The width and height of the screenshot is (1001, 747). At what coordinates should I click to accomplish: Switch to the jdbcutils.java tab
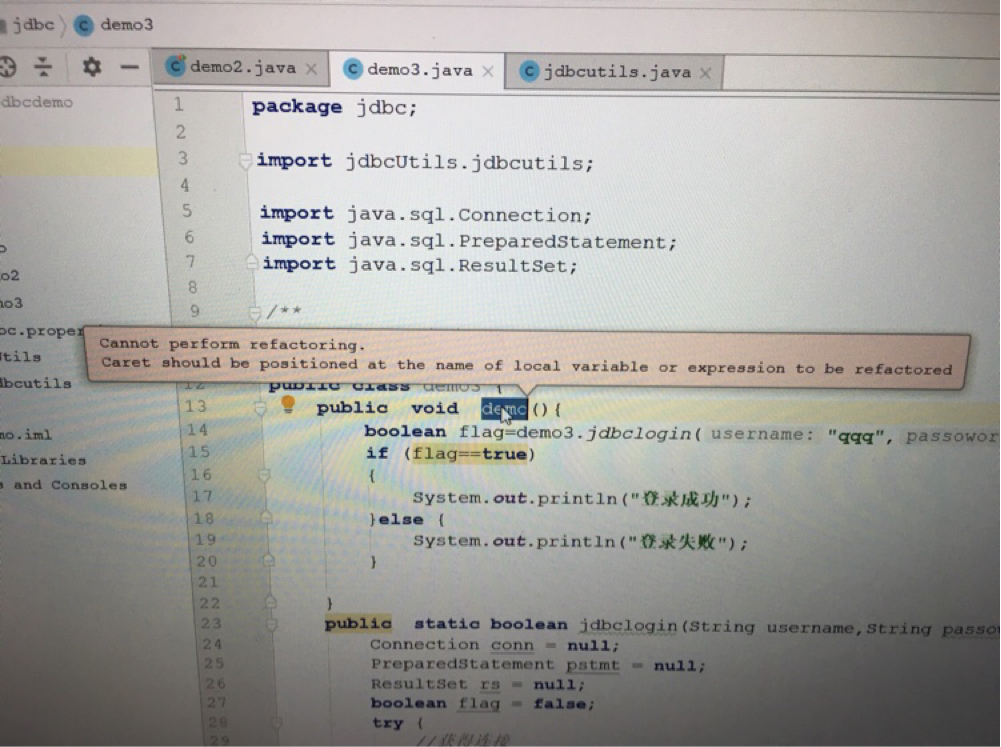(614, 72)
